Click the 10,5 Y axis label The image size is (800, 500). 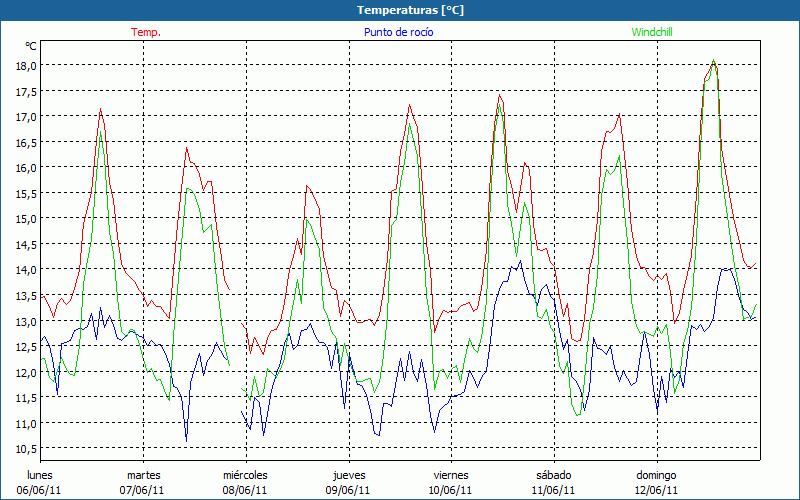click(x=24, y=448)
